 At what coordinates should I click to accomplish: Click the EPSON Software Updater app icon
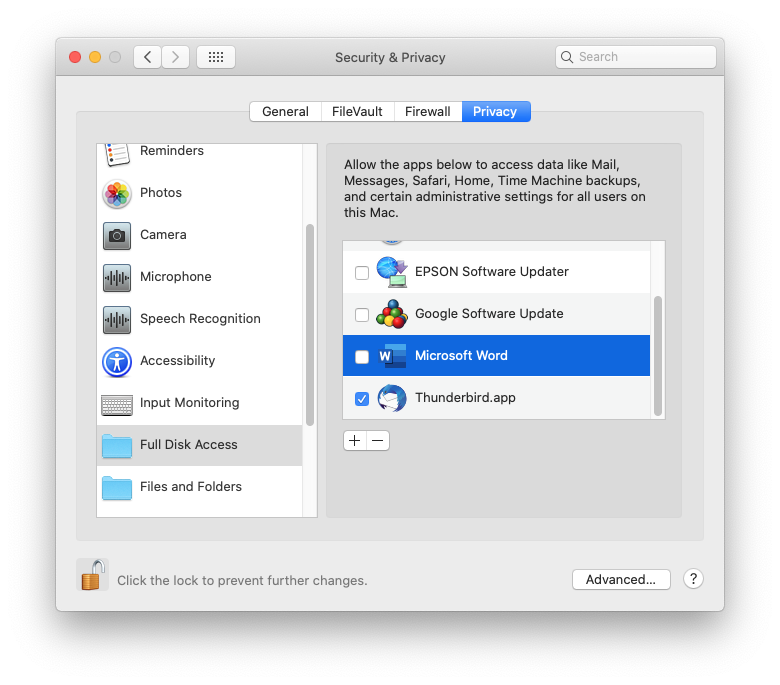[x=392, y=272]
